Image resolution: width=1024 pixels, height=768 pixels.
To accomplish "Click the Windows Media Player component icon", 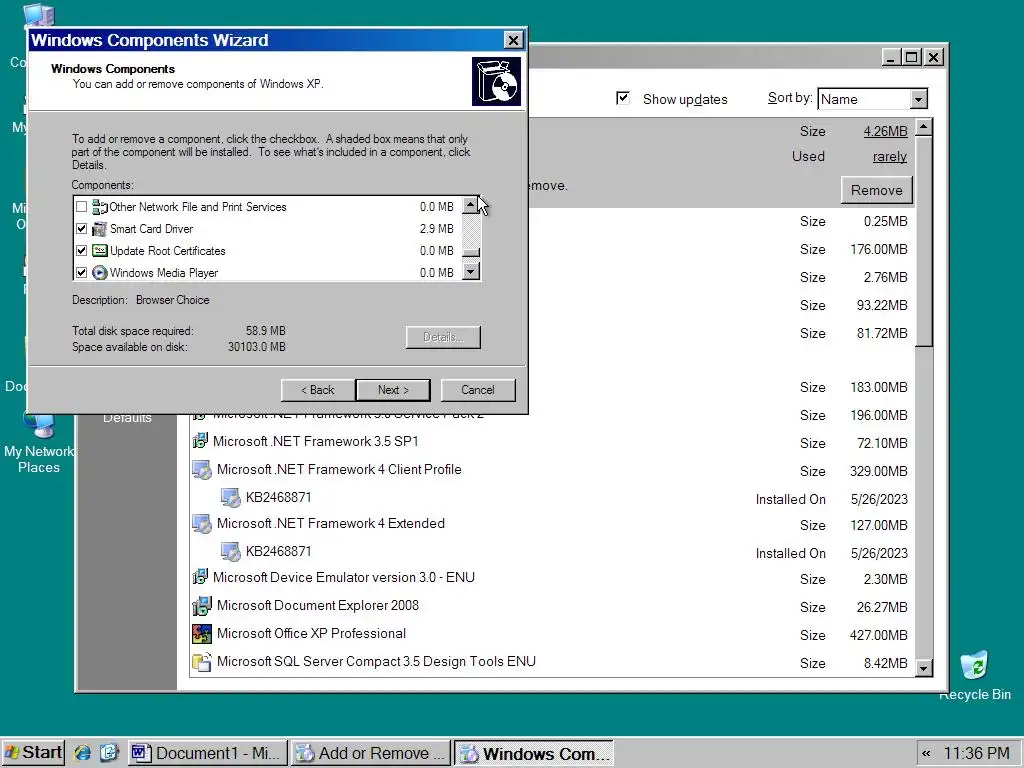I will [x=99, y=273].
